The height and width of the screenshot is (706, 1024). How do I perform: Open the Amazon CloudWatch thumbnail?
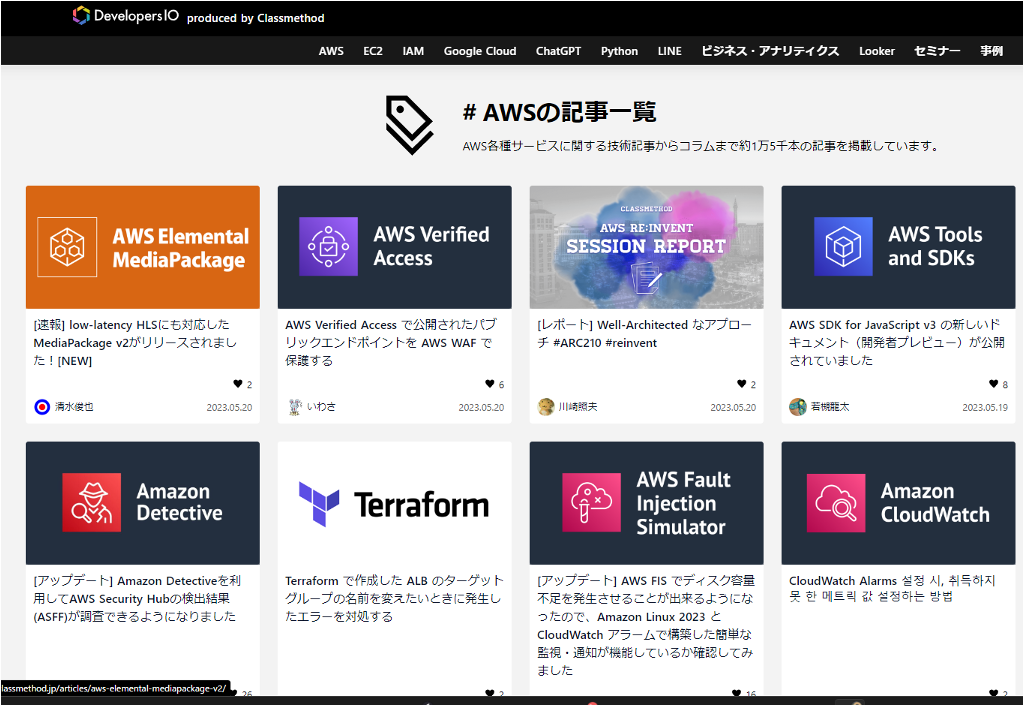[x=898, y=503]
